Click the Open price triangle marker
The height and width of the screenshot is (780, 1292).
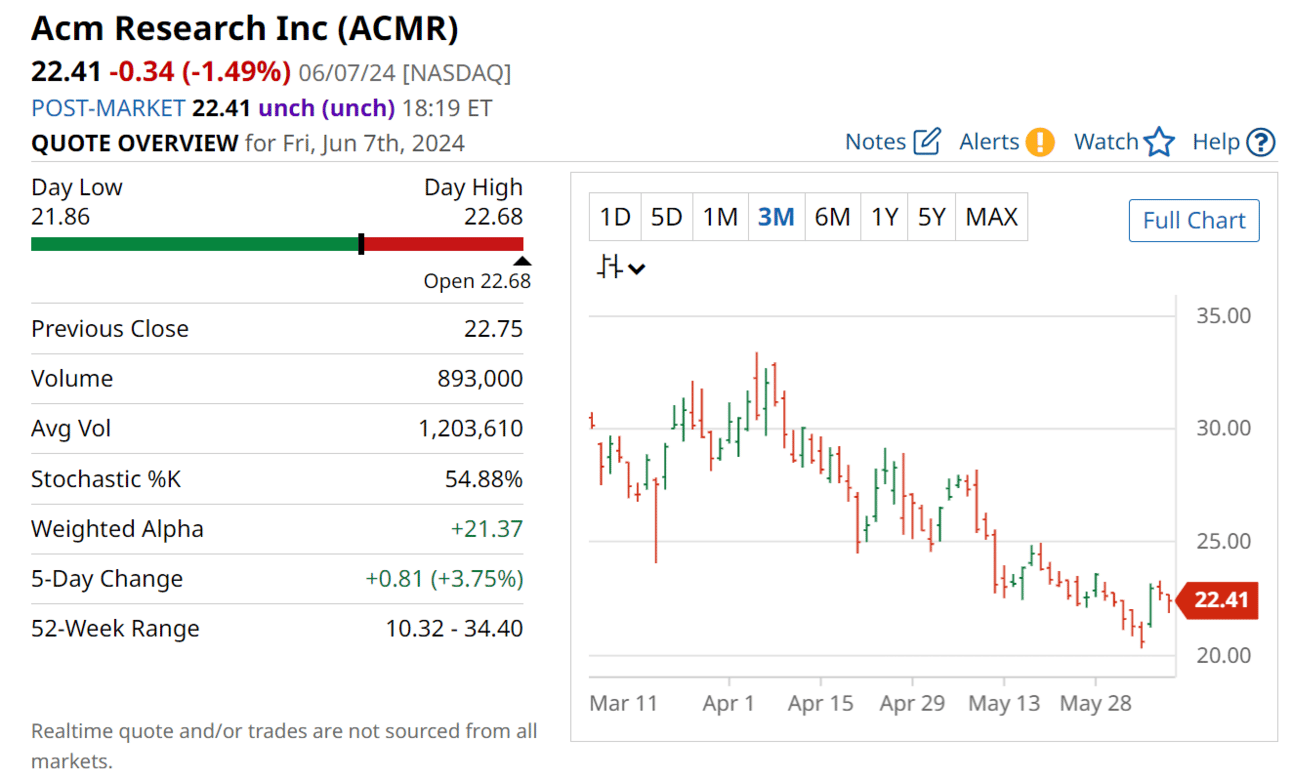[523, 262]
